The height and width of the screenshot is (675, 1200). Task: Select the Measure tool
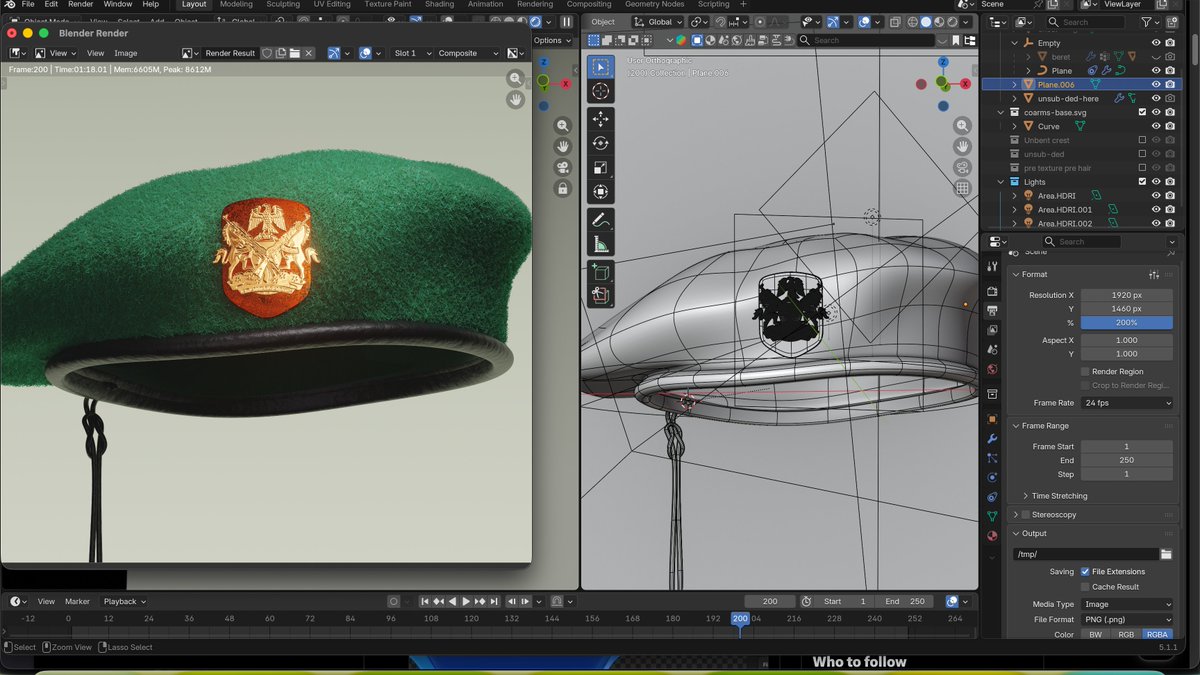(600, 244)
